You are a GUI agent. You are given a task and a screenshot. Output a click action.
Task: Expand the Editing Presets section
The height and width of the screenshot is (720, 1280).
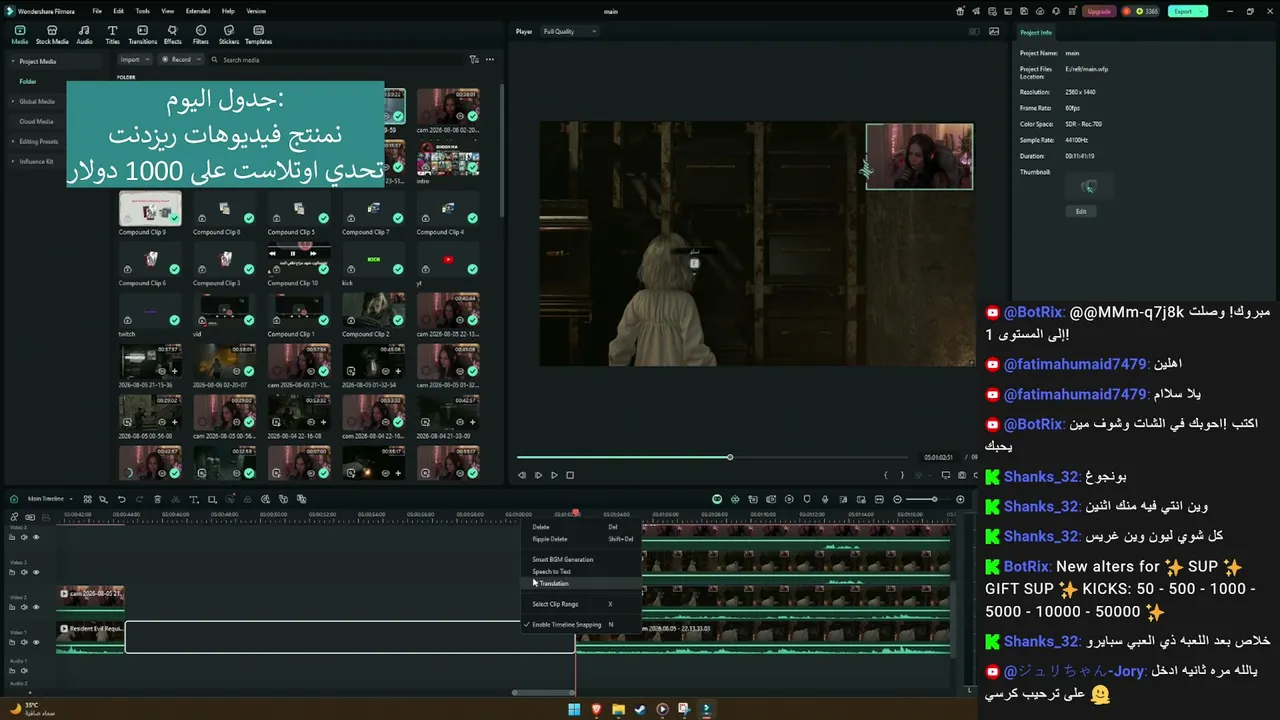13,142
